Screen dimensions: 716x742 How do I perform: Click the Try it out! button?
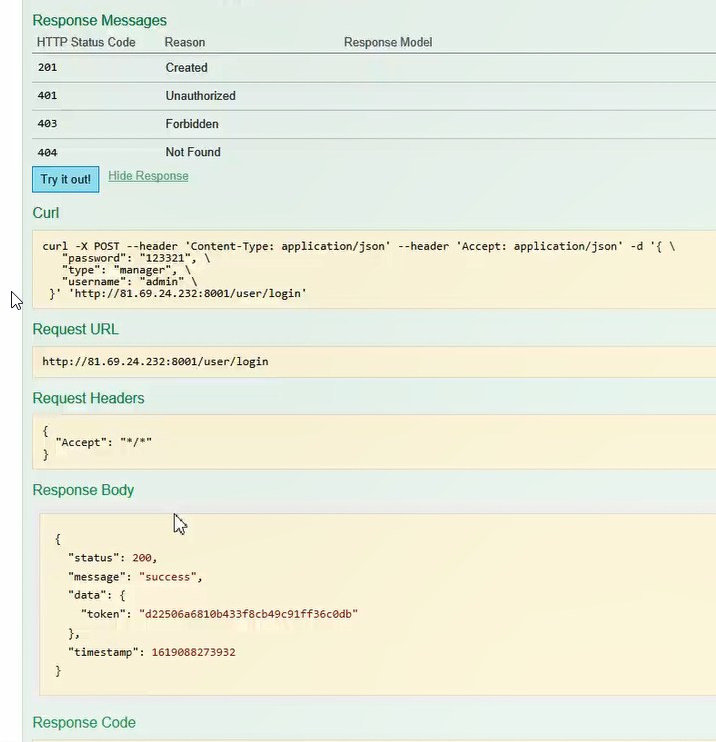(x=65, y=180)
